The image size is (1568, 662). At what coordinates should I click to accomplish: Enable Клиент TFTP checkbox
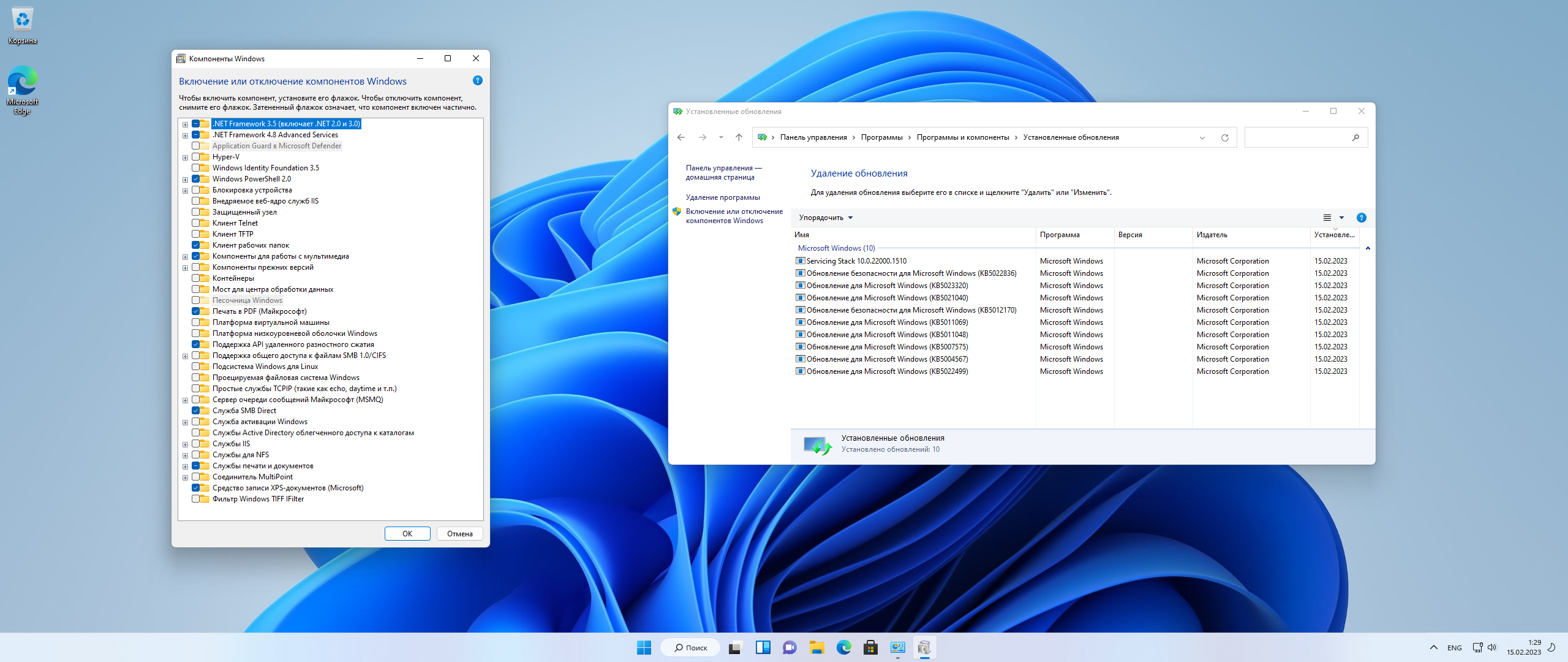(x=196, y=234)
